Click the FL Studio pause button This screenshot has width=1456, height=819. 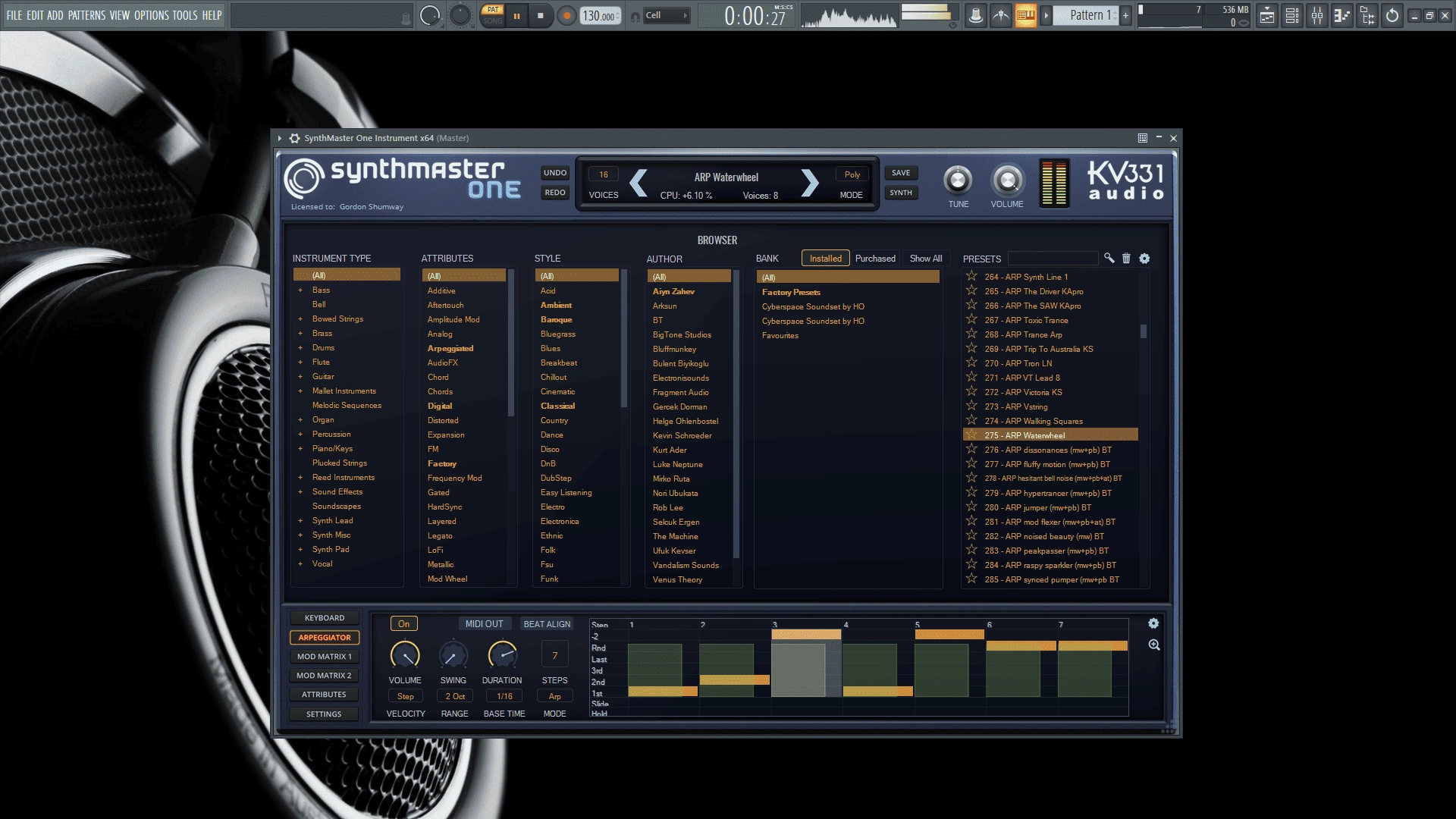click(x=516, y=15)
